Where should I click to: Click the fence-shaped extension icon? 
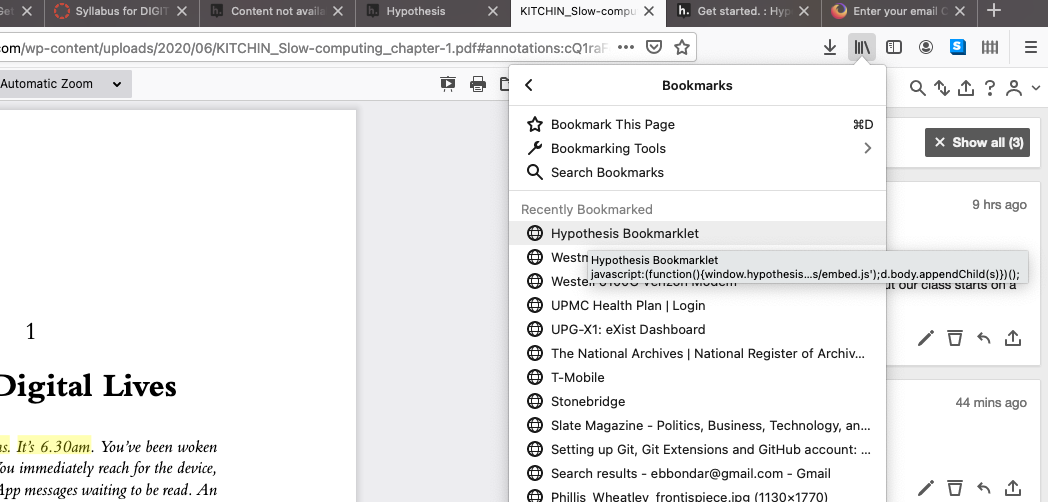(x=990, y=47)
